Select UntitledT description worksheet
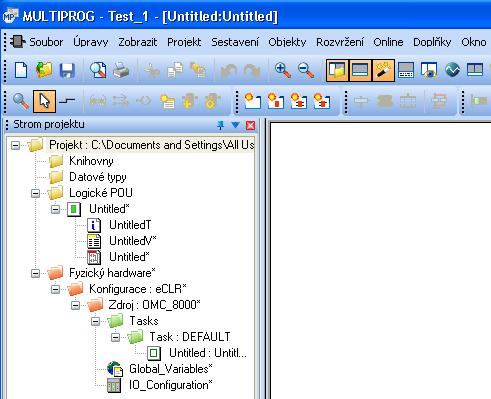Viewport: 491px width, 399px height. (x=130, y=225)
